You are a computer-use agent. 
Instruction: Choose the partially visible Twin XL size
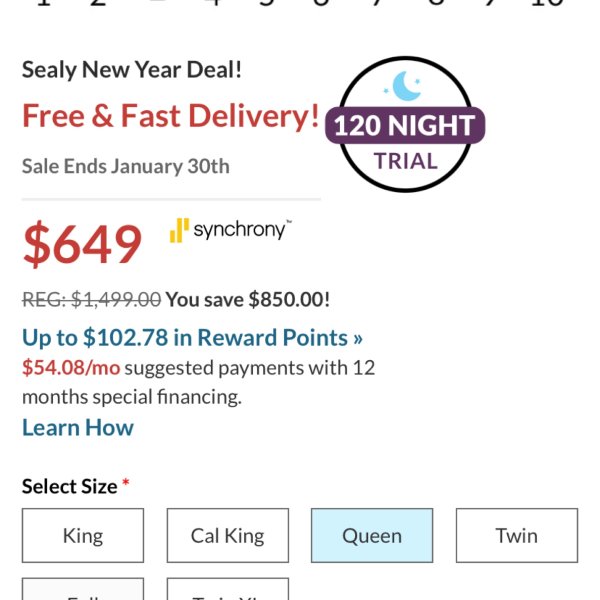pyautogui.click(x=228, y=589)
